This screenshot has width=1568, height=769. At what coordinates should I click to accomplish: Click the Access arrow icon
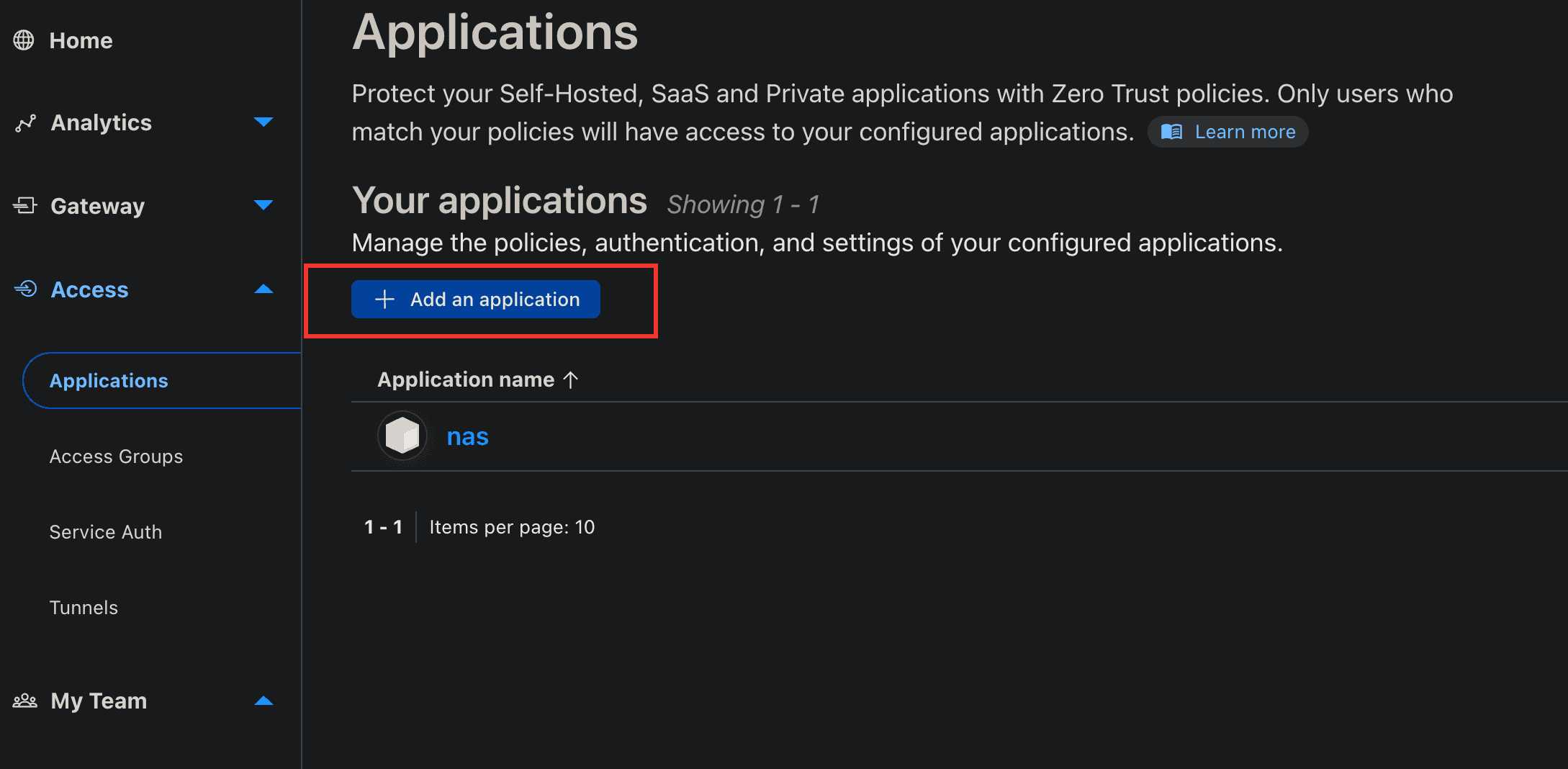pyautogui.click(x=25, y=289)
